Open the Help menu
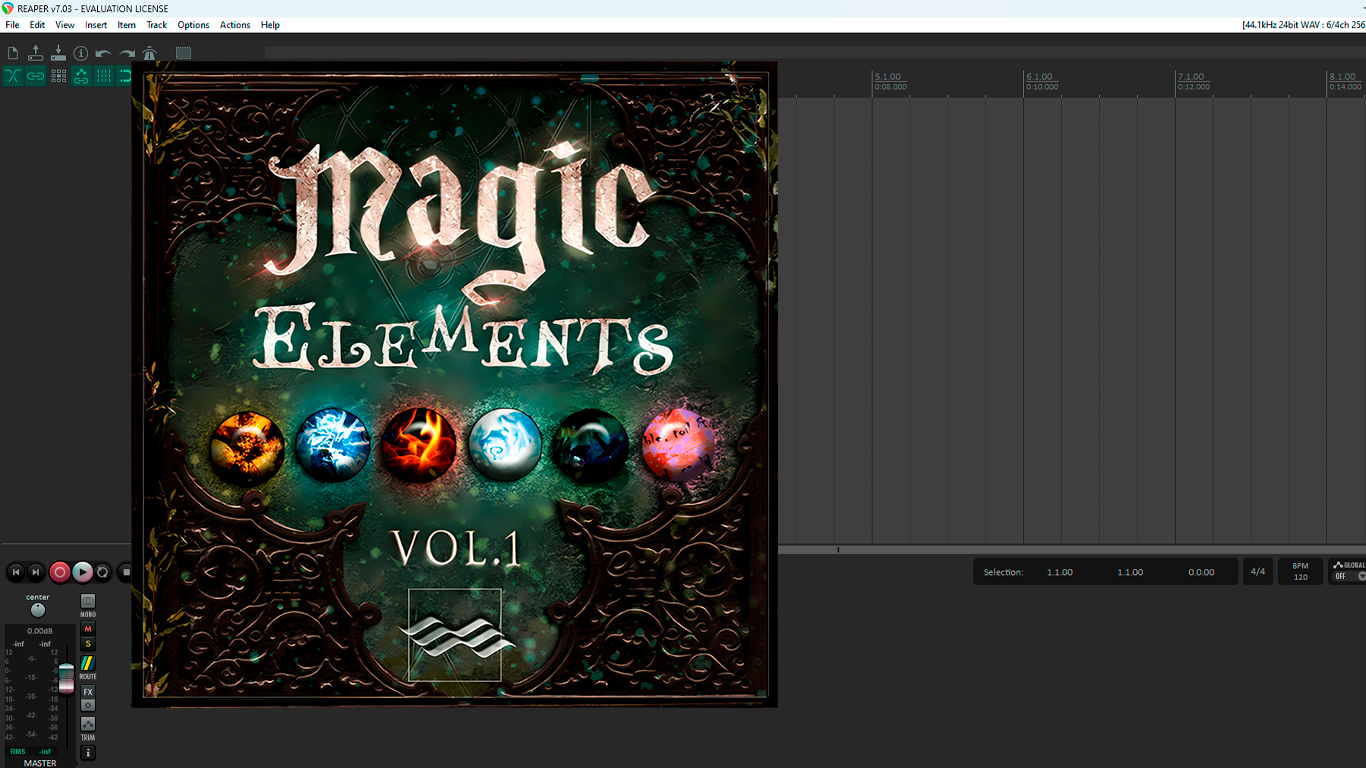Image resolution: width=1366 pixels, height=768 pixels. coord(270,25)
